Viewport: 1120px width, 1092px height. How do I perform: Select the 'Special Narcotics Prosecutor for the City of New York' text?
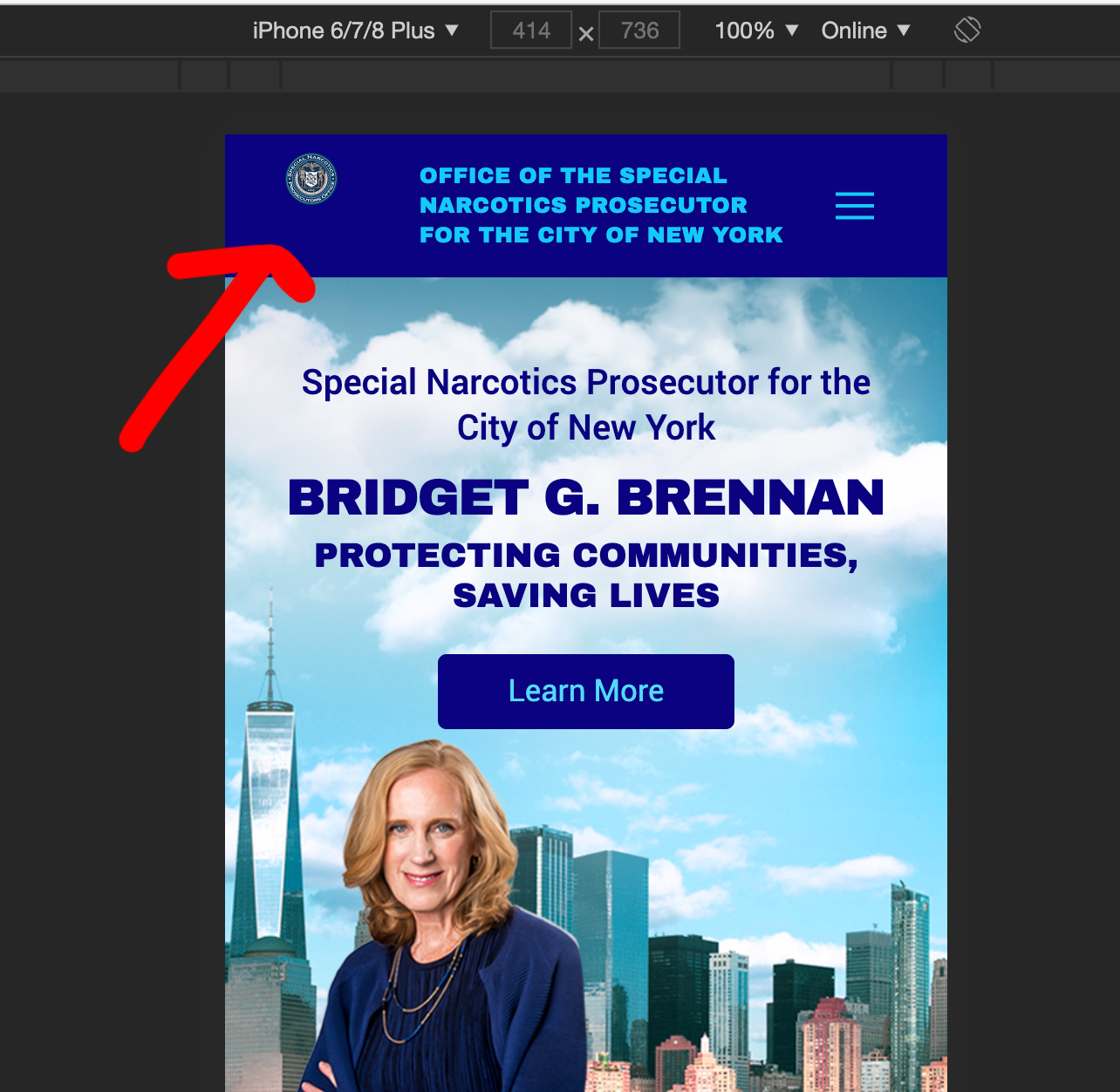[x=586, y=406]
